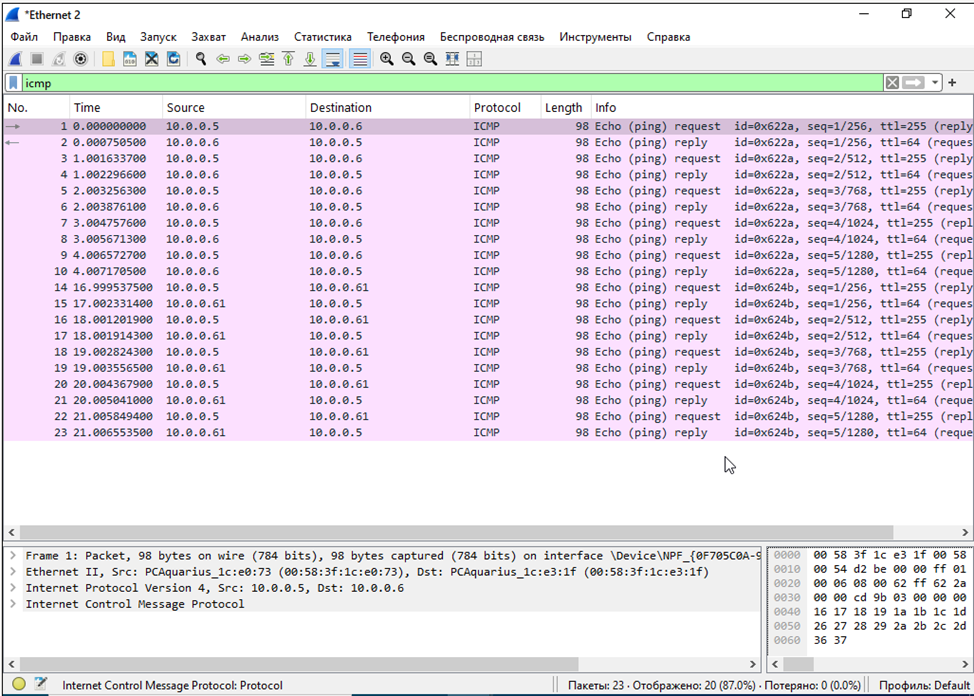The width and height of the screenshot is (974, 696).
Task: Open the Захват menu
Action: click(x=209, y=37)
